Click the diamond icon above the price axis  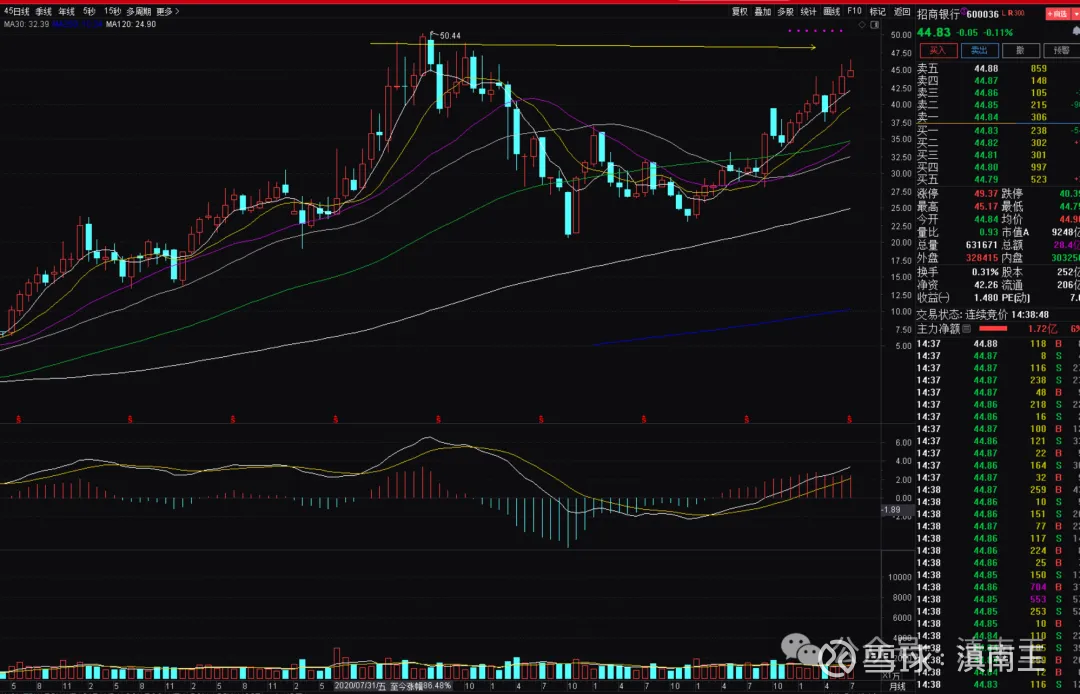tap(862, 25)
